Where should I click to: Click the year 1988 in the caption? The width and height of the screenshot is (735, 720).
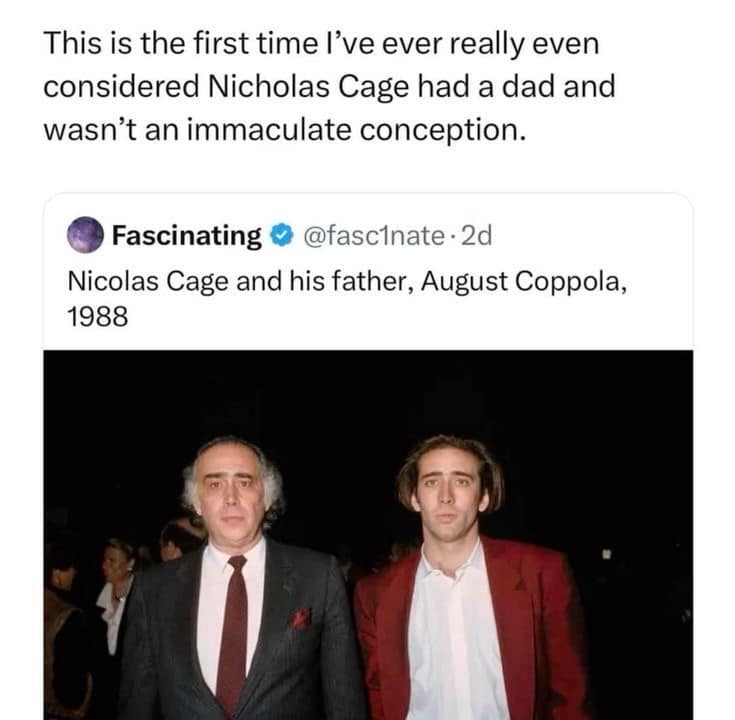click(x=98, y=316)
